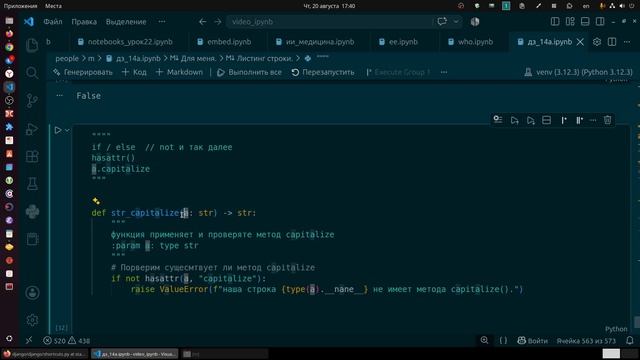Open errors and warnings counter in status bar
Screen dimensions: 640x360
click(x=67, y=340)
